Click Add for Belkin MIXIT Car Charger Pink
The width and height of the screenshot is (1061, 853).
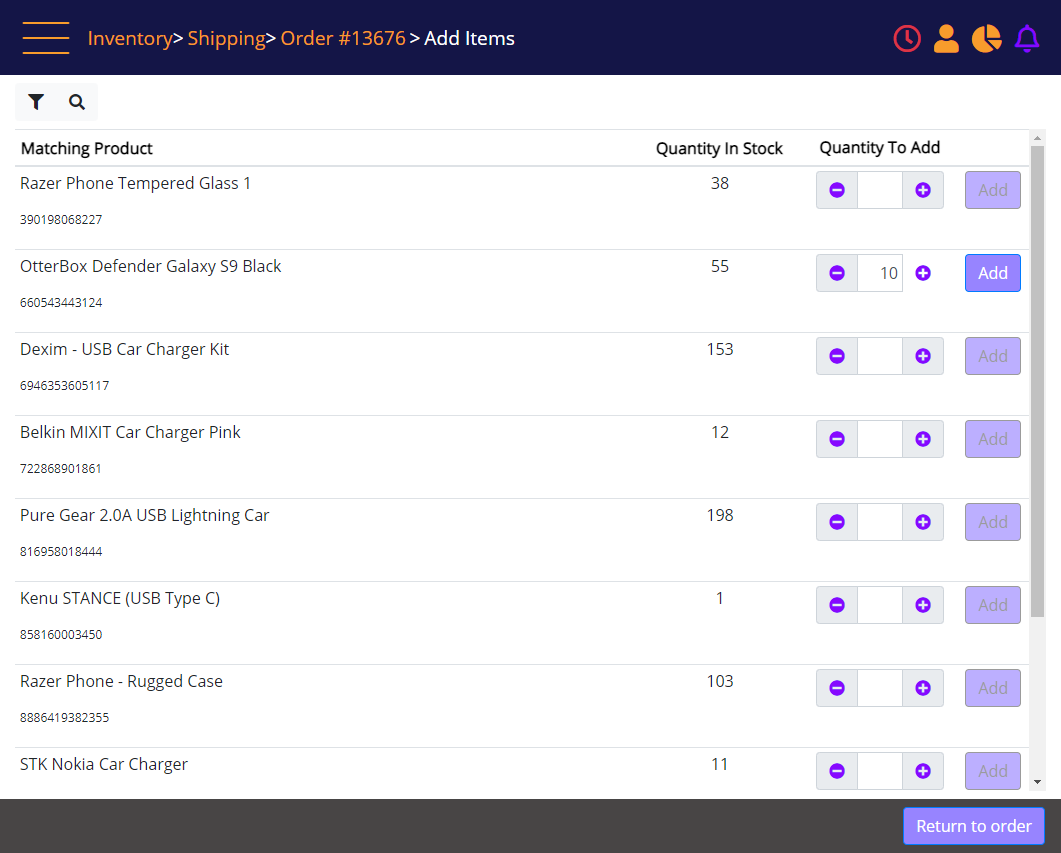click(x=993, y=439)
